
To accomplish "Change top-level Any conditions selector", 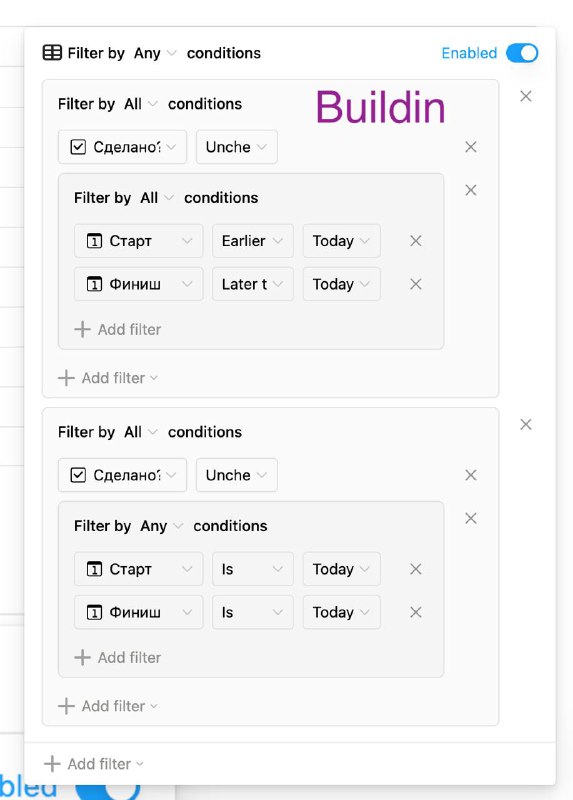I will [x=155, y=53].
